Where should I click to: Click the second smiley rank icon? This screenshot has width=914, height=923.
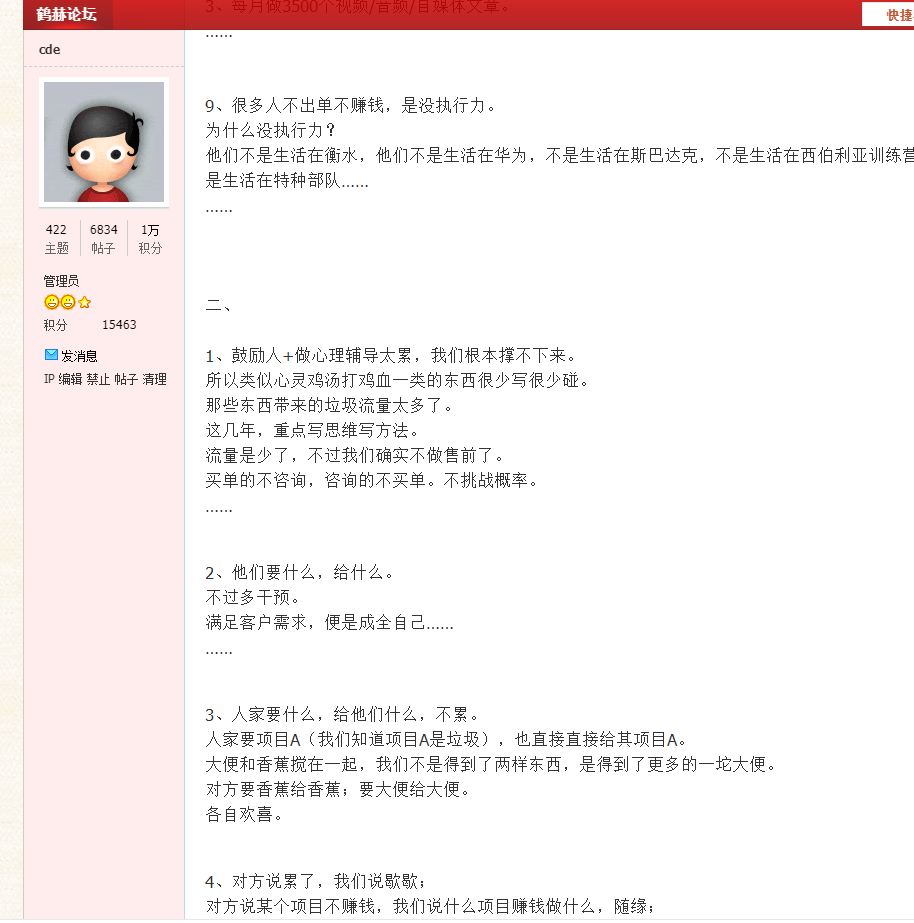point(67,303)
